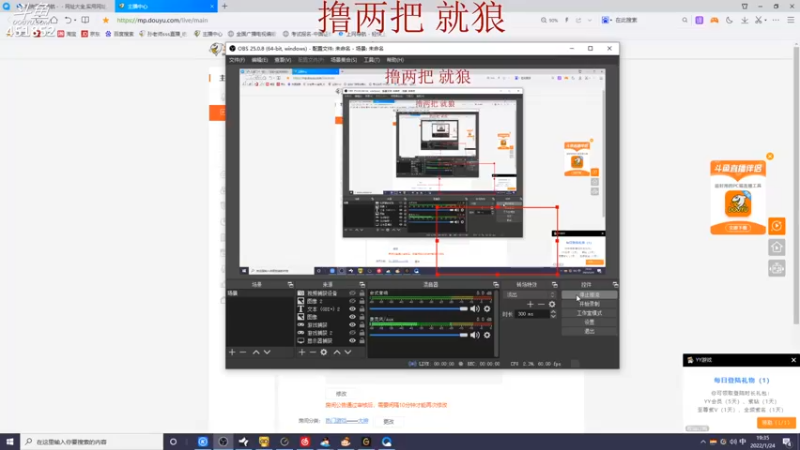
Task: Open OBS Tools menu
Action: [371, 60]
